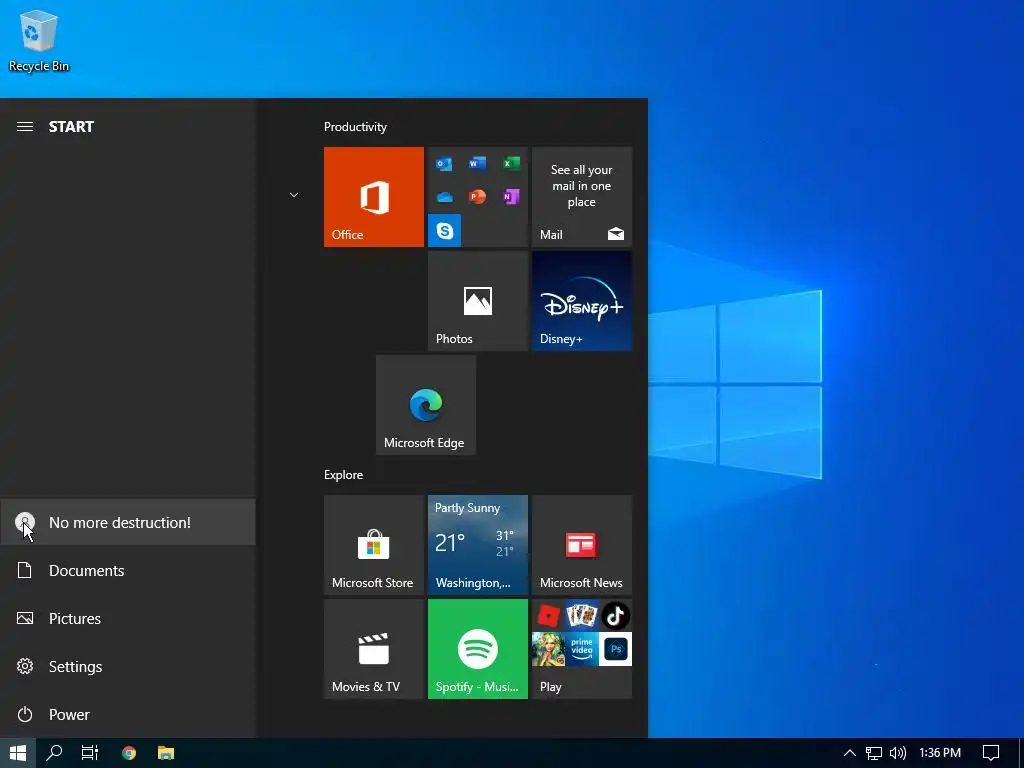The width and height of the screenshot is (1024, 768).
Task: Open the Spotify Music tile
Action: tap(477, 649)
